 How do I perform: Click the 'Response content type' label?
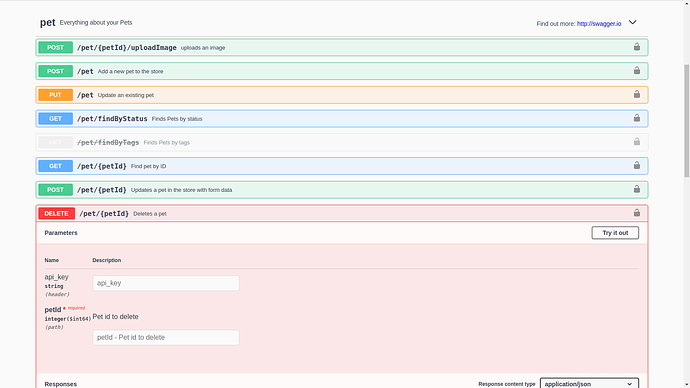pos(506,384)
